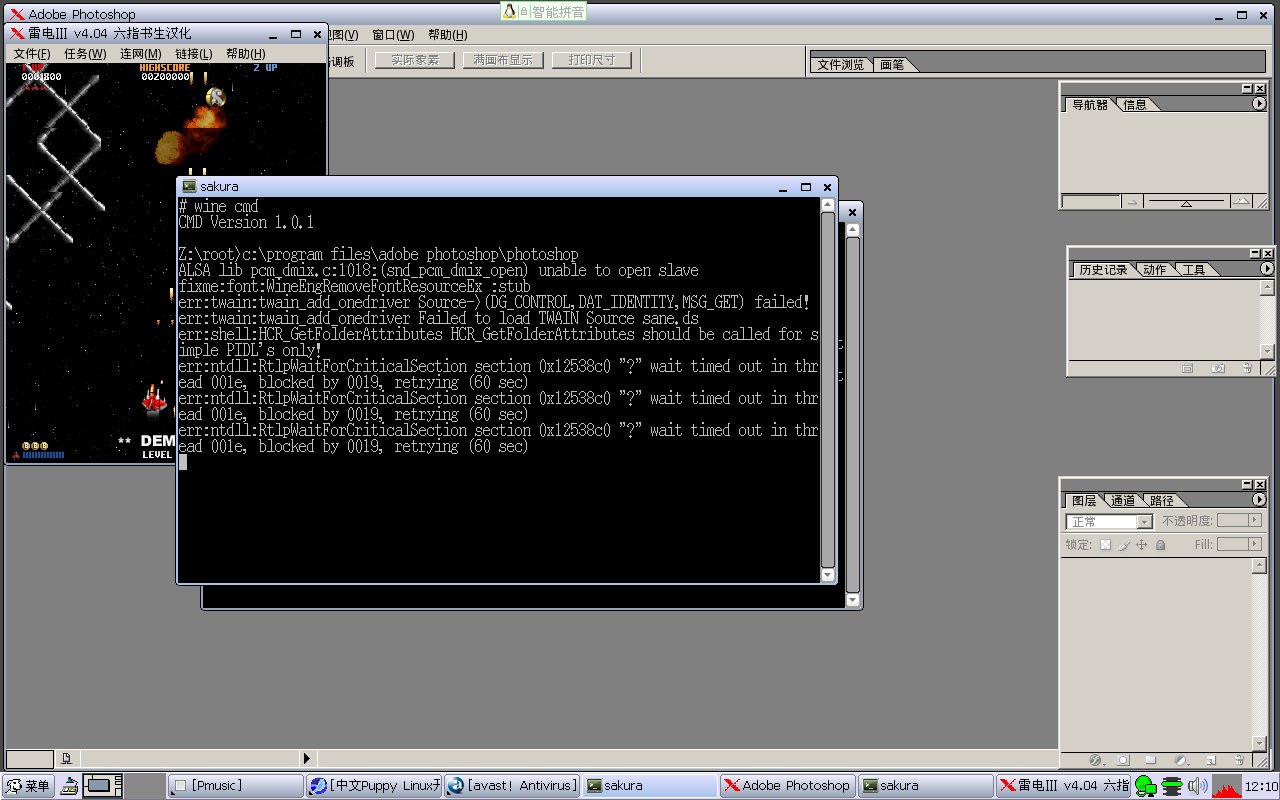Click the add layer mask icon
This screenshot has width=1280, height=800.
click(1123, 760)
